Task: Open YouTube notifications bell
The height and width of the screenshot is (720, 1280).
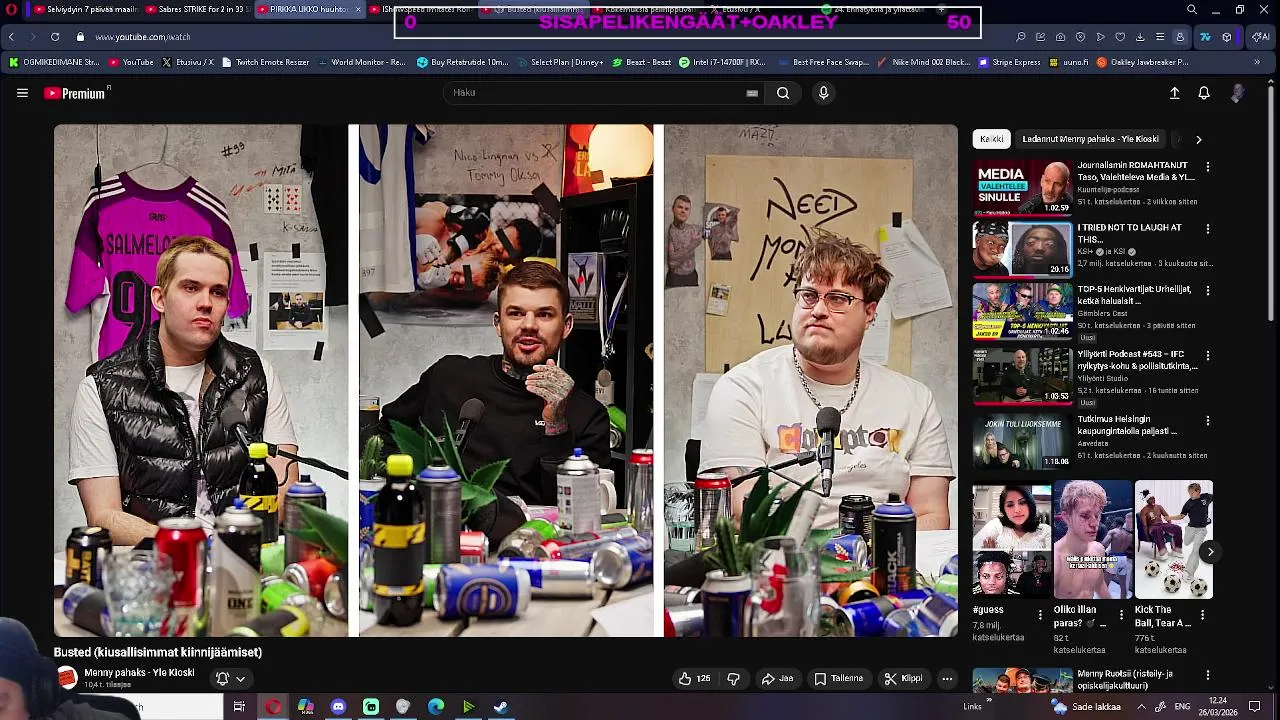Action: tap(1204, 93)
